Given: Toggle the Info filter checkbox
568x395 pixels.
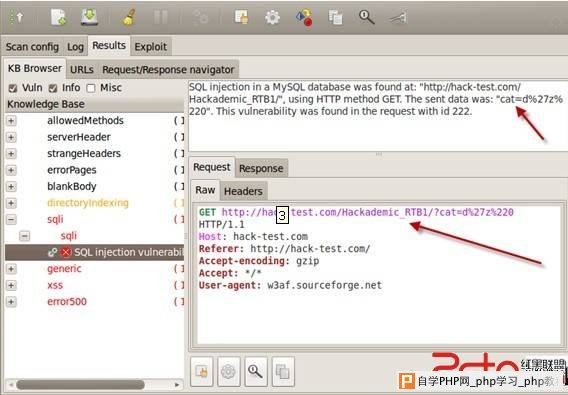Looking at the screenshot, I should pos(53,88).
